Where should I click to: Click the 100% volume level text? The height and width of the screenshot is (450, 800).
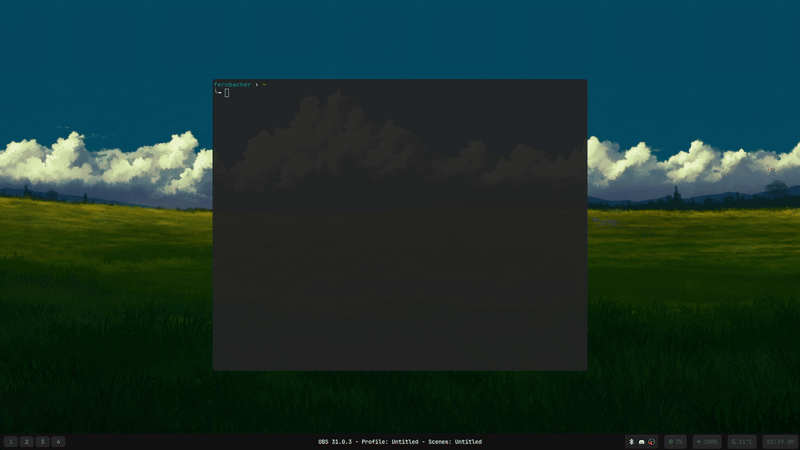coord(710,441)
